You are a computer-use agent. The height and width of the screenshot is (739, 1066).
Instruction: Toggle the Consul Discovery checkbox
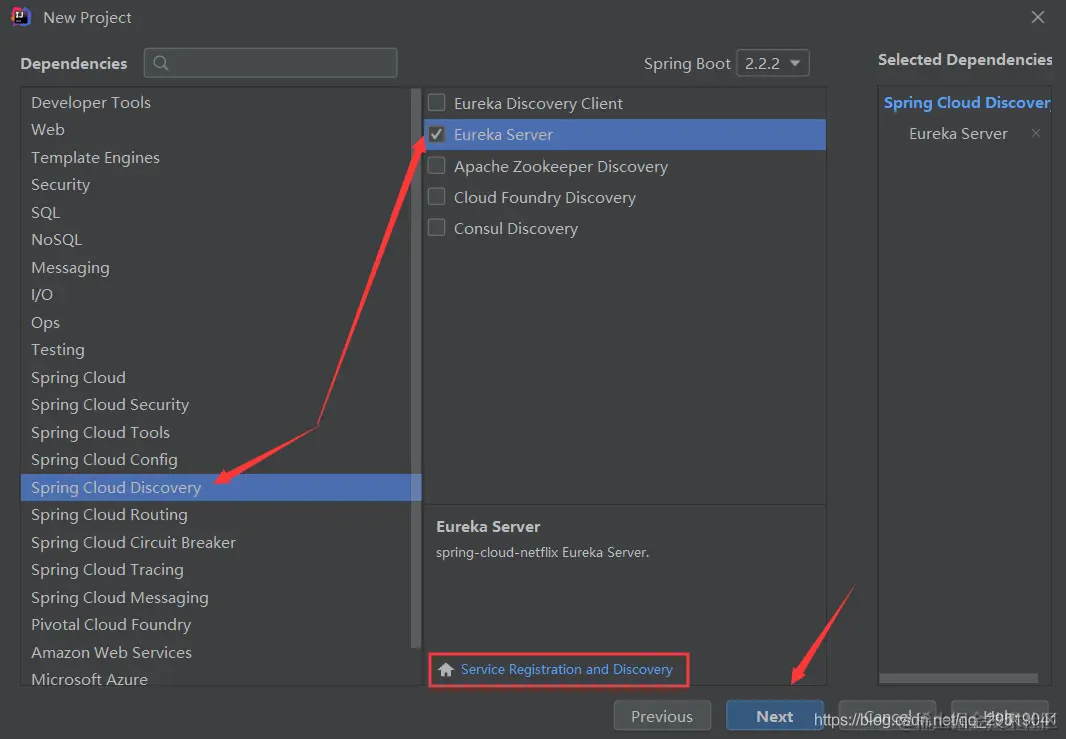[x=436, y=228]
